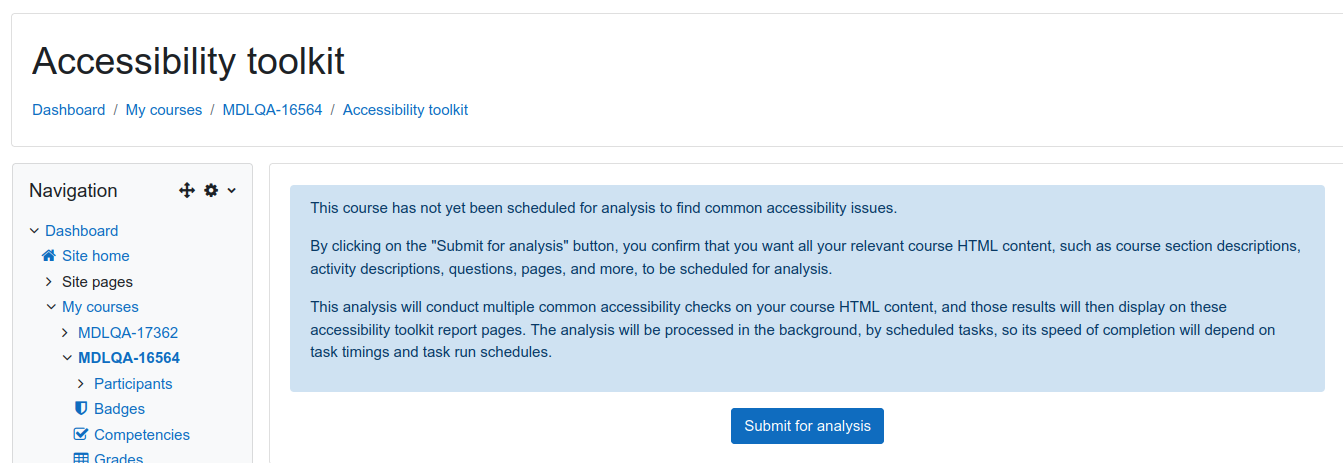This screenshot has height=463, width=1343.
Task: Go to Dashboard via breadcrumb
Action: tap(68, 110)
